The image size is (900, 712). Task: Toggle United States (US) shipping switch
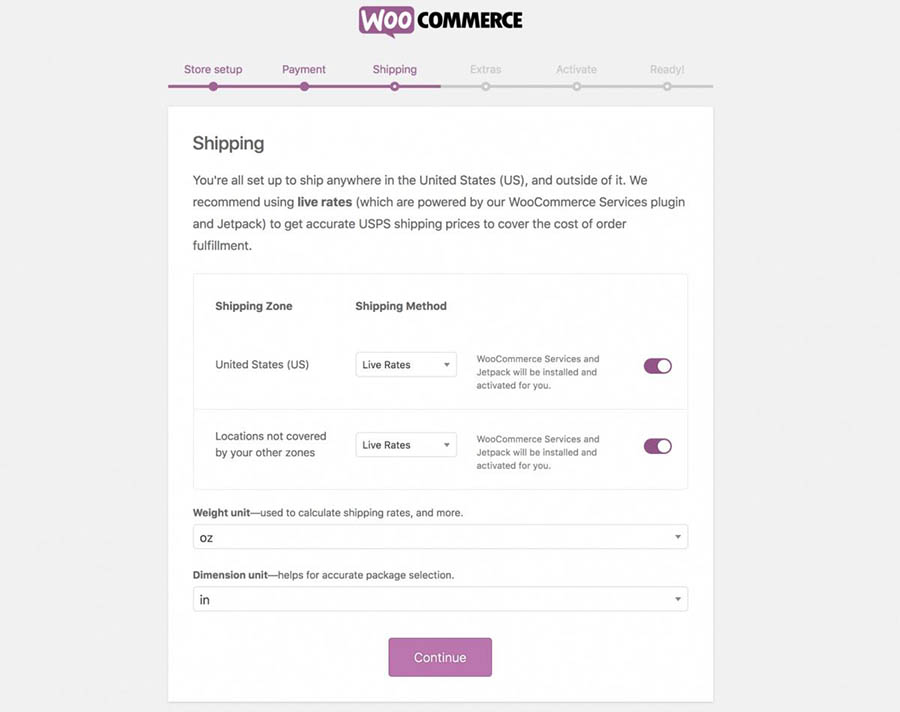pyautogui.click(x=657, y=366)
